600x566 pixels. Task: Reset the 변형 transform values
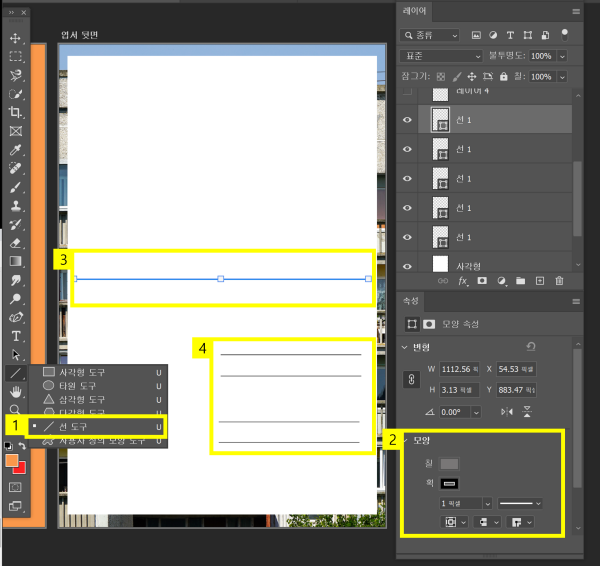point(531,346)
